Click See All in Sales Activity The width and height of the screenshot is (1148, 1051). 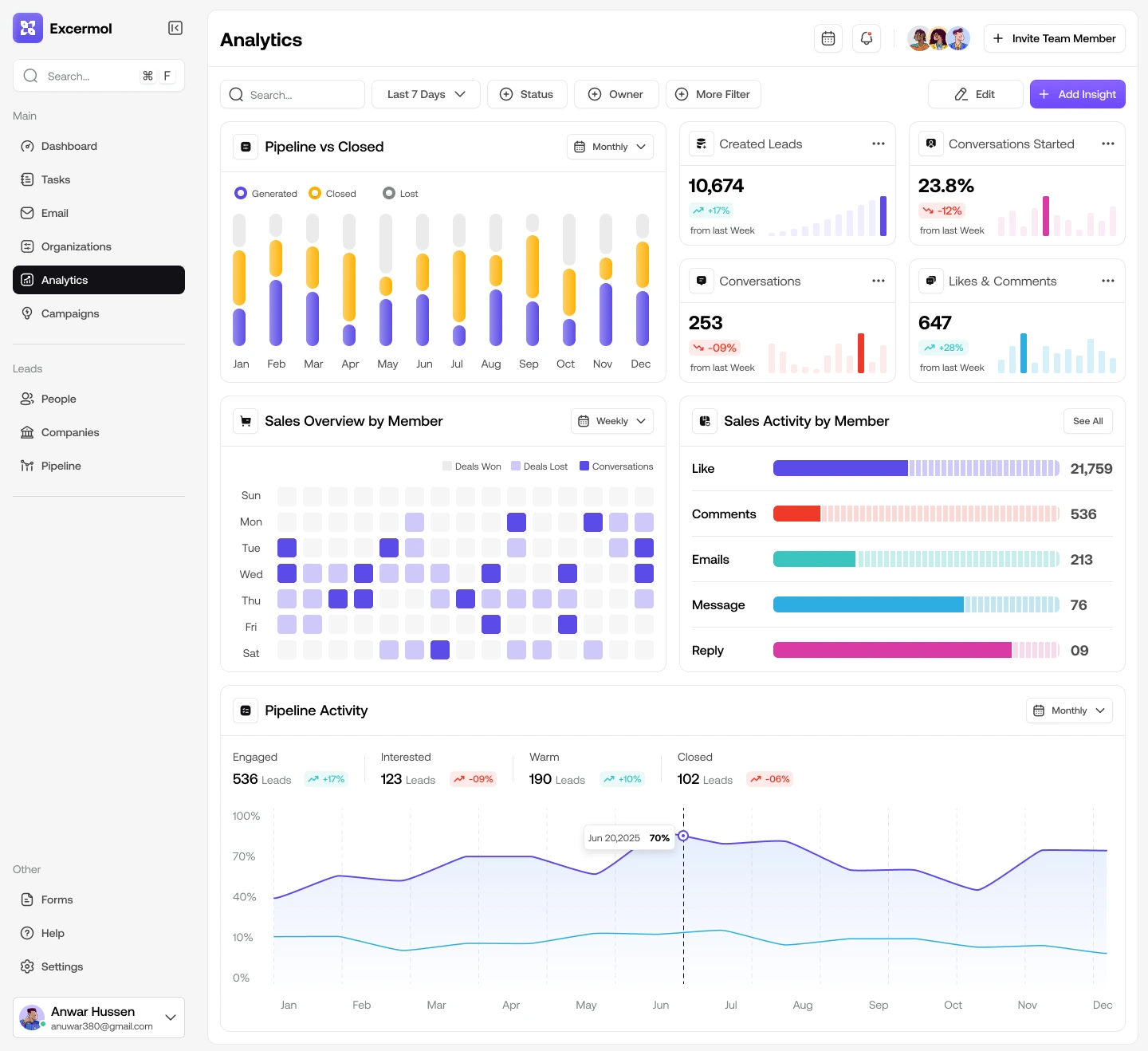(x=1088, y=421)
